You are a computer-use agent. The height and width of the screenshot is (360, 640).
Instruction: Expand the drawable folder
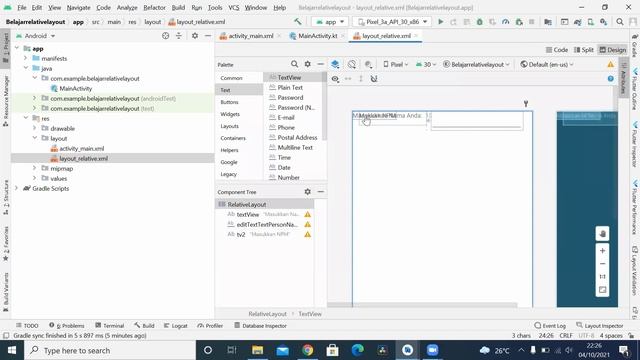[35, 128]
